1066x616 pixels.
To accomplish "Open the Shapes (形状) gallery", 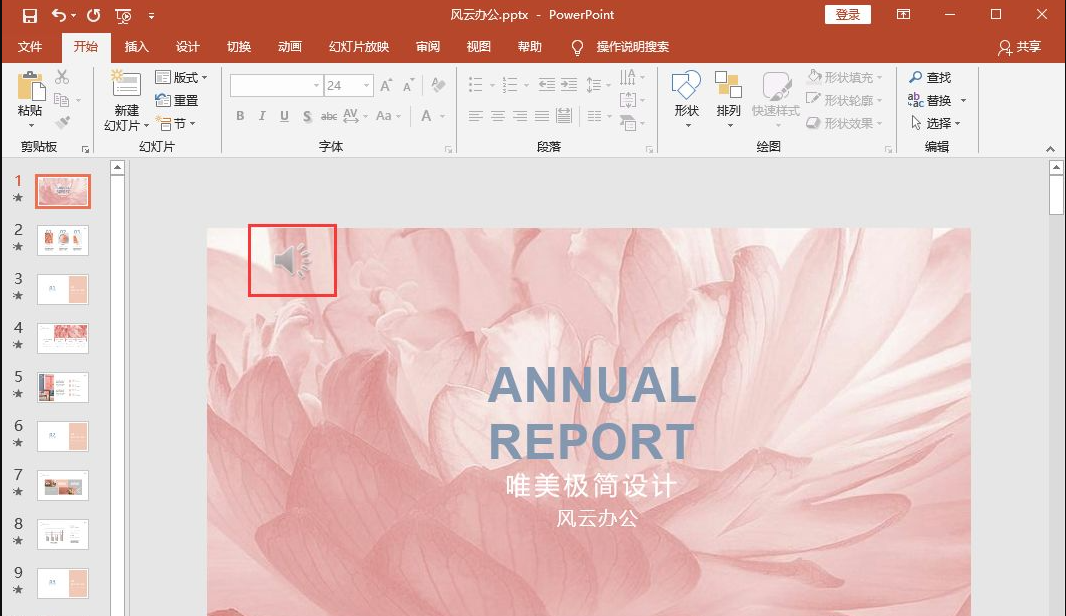I will 686,88.
